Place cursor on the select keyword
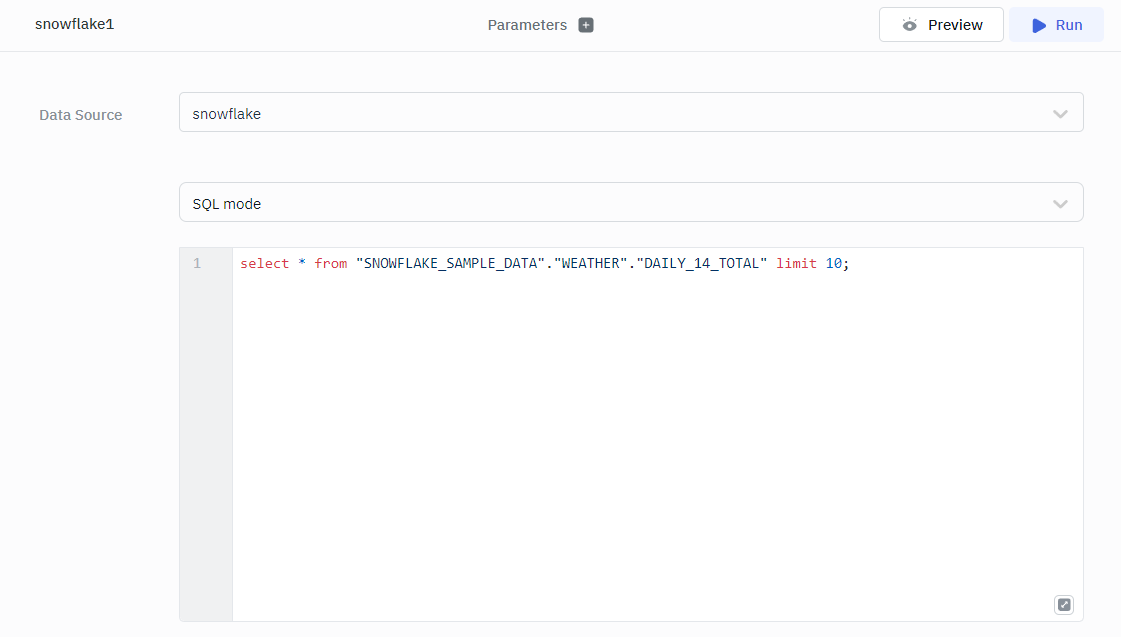This screenshot has height=637, width=1121. click(x=264, y=264)
